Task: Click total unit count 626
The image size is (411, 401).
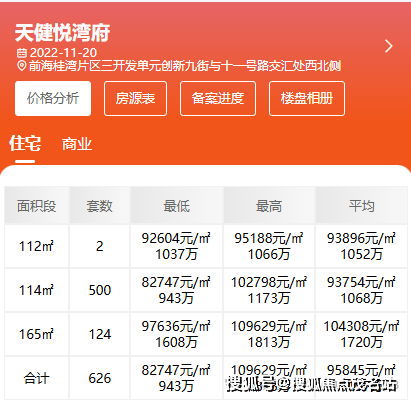Action: [99, 378]
